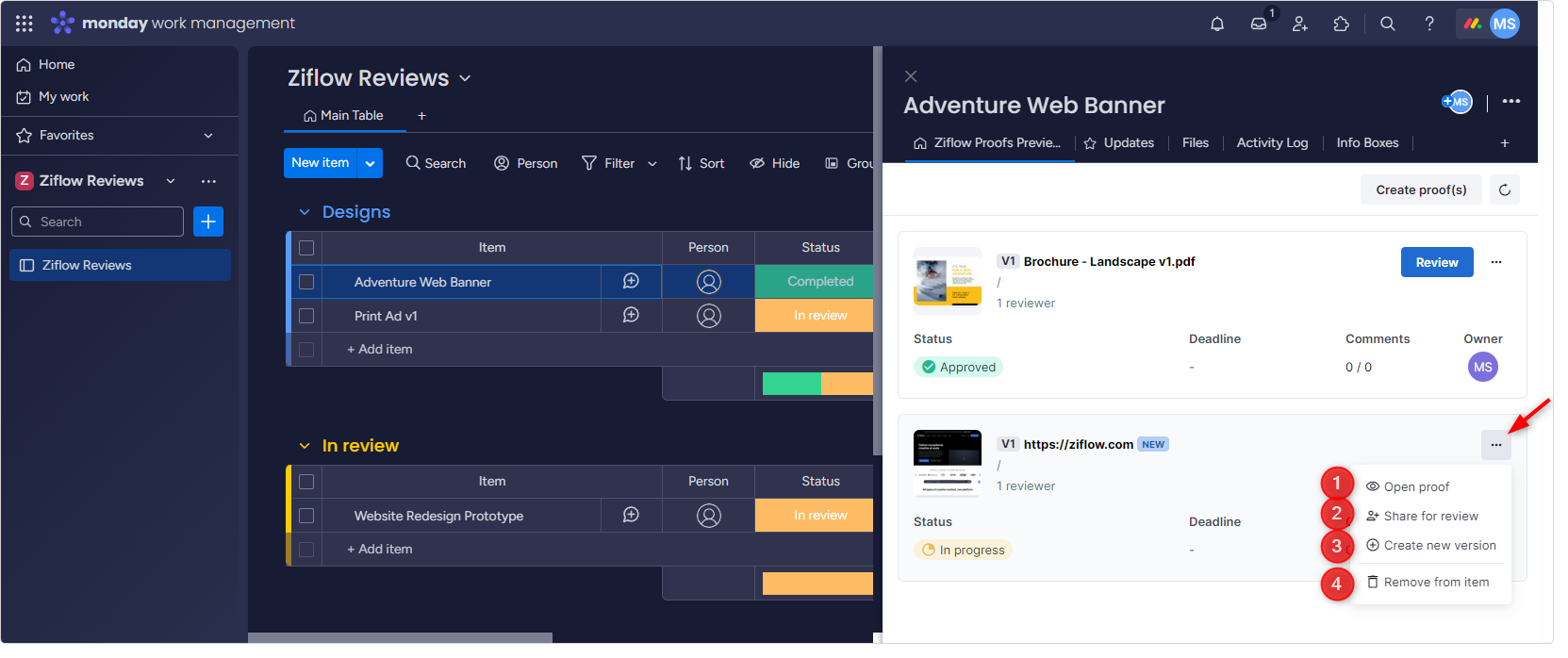Close the Adventure Web Banner item panel
The height and width of the screenshot is (658, 1568).
(x=911, y=76)
